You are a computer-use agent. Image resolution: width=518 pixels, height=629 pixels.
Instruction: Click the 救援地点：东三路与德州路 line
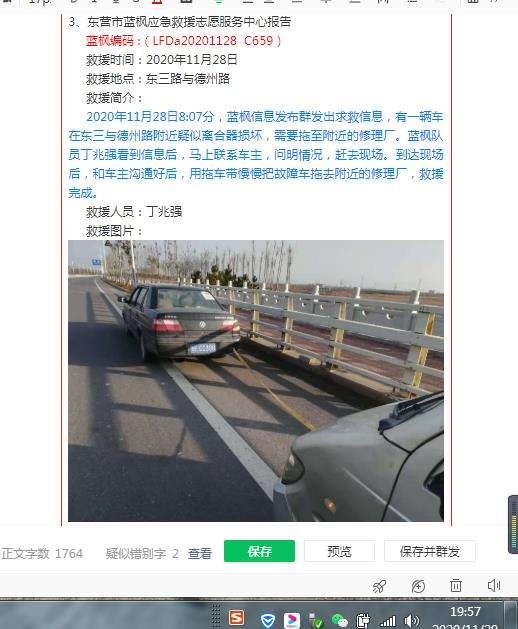point(158,79)
